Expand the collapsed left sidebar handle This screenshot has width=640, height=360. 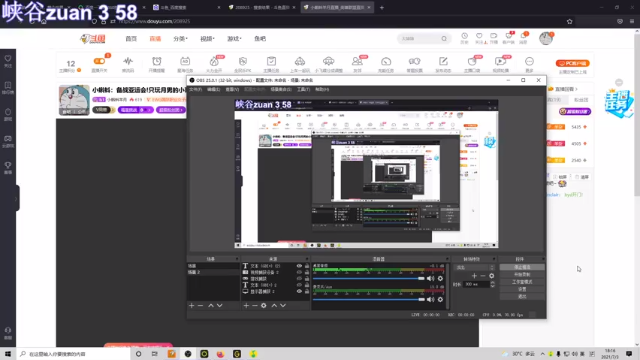point(16,198)
